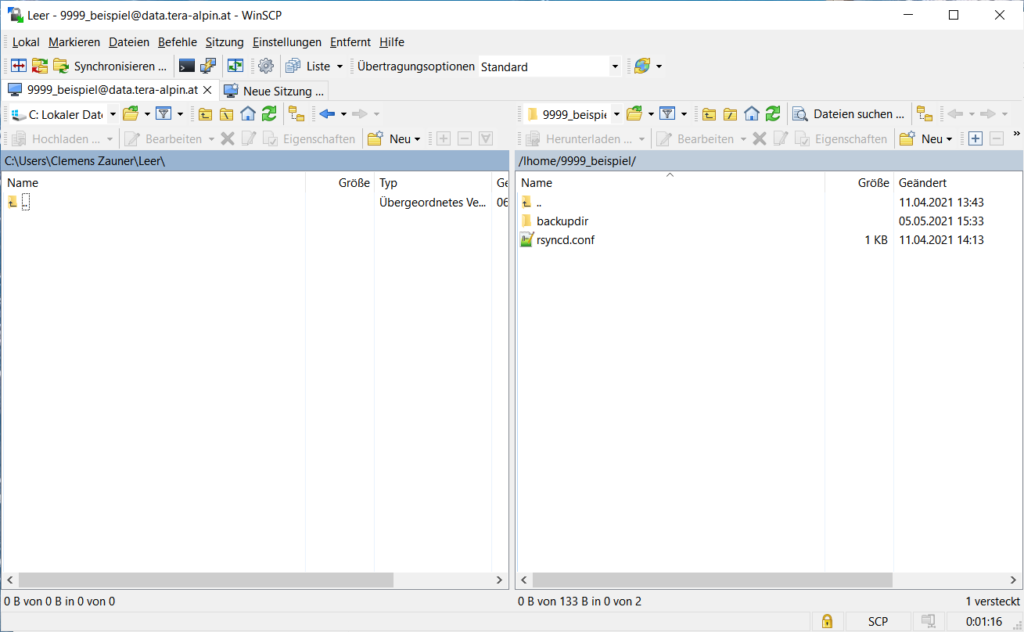Open the Dateien menu

tap(129, 42)
